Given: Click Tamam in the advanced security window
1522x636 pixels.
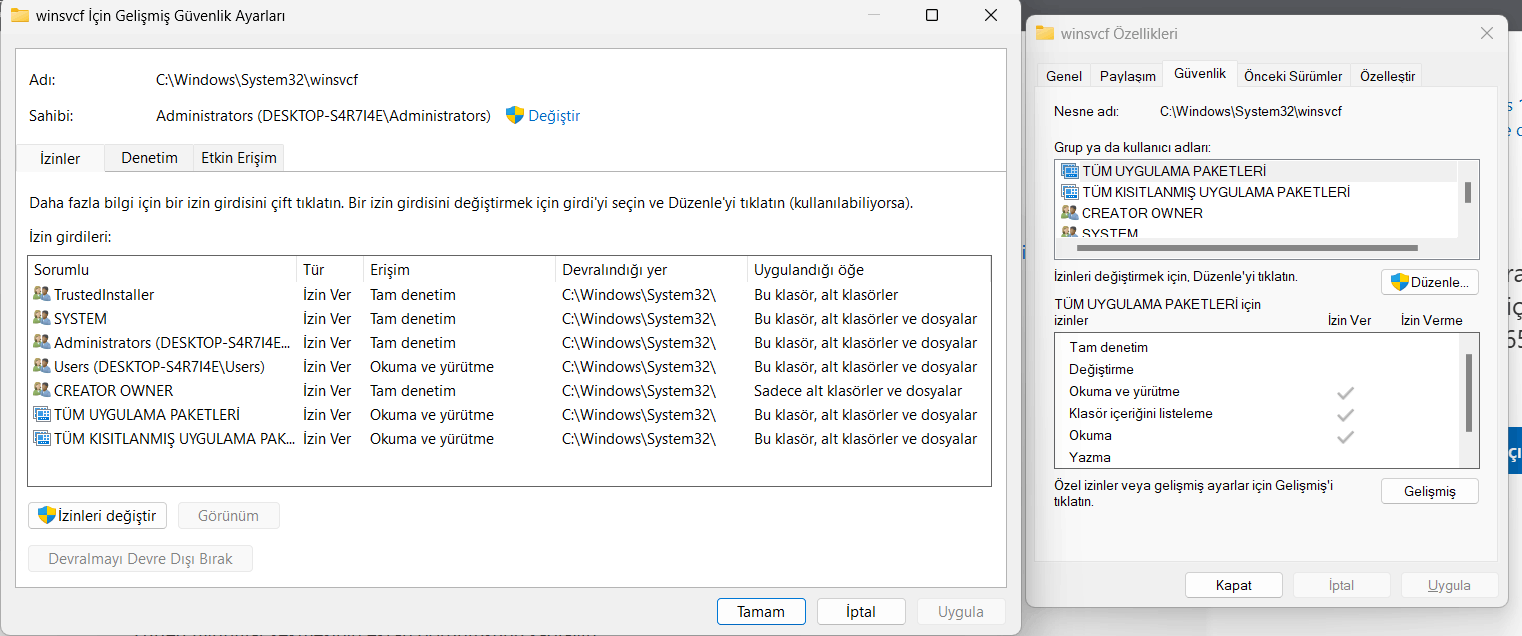Looking at the screenshot, I should pos(761,612).
